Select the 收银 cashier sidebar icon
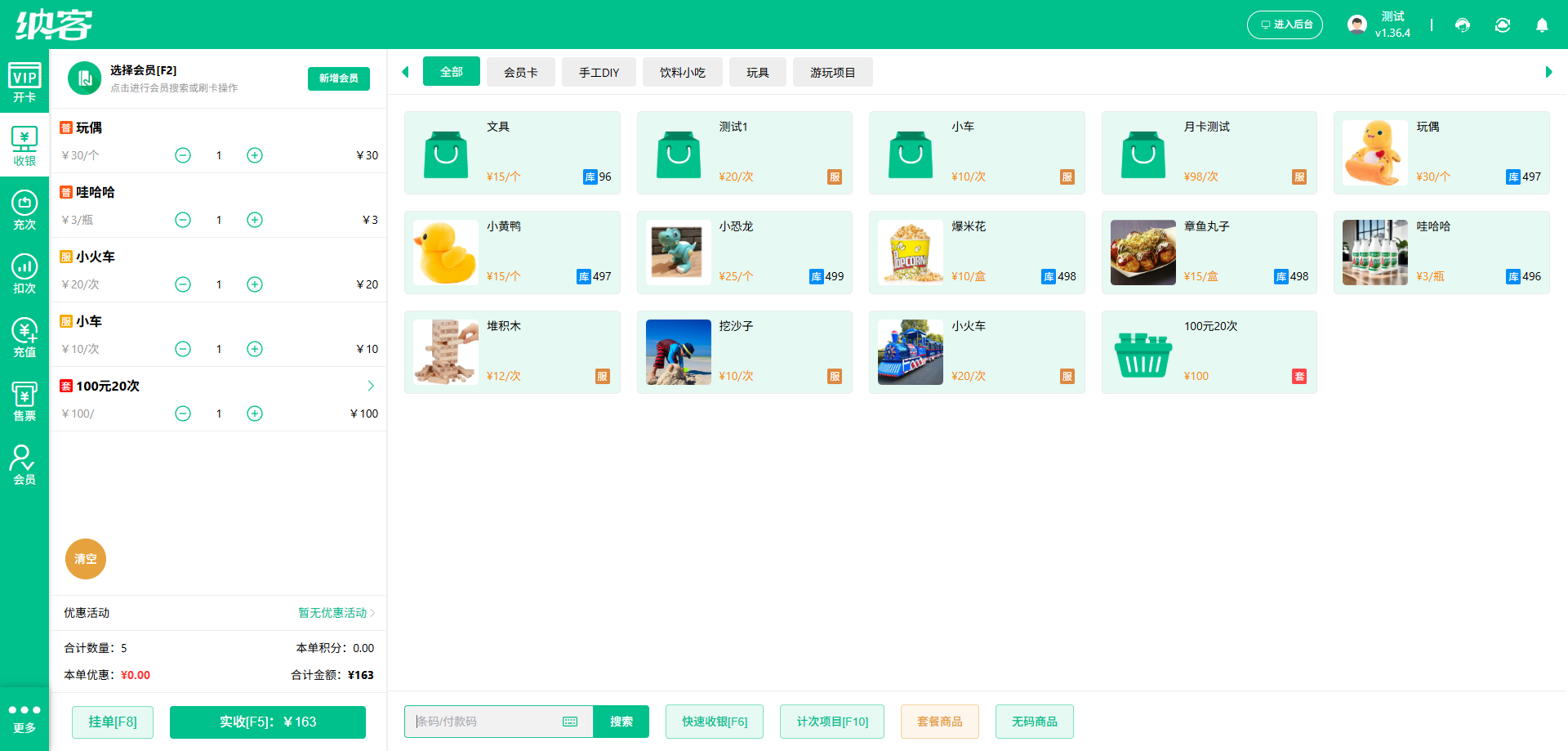Screen dimensions: 1568x751 tap(24, 146)
